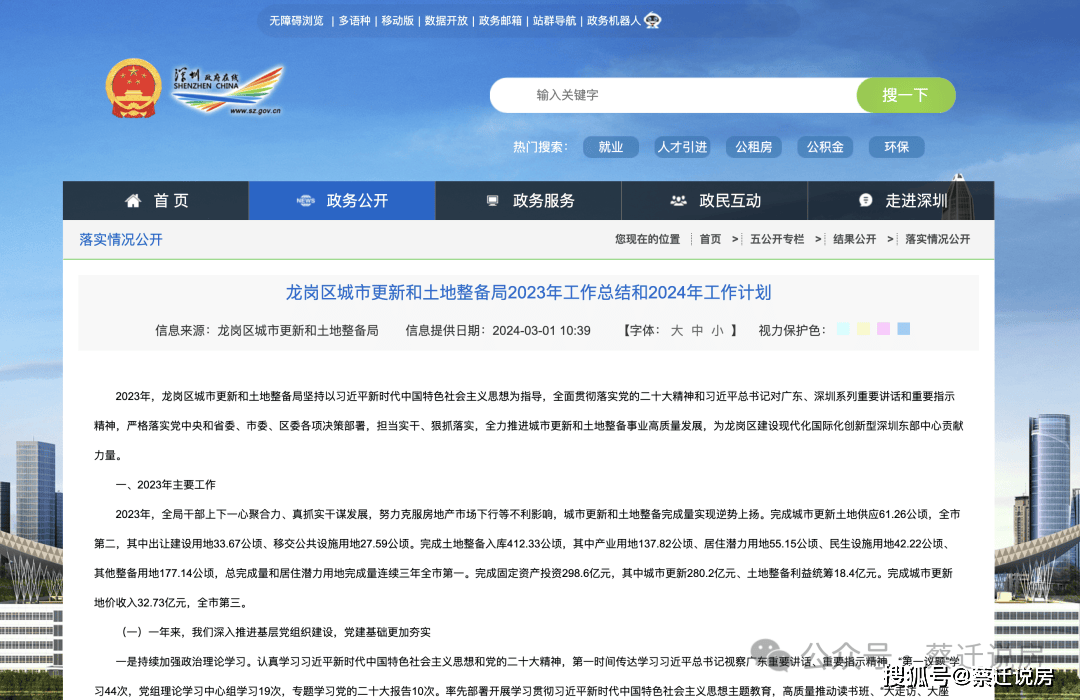1080x700 pixels.
Task: Open the 人才引进 hot search link
Action: tap(682, 147)
